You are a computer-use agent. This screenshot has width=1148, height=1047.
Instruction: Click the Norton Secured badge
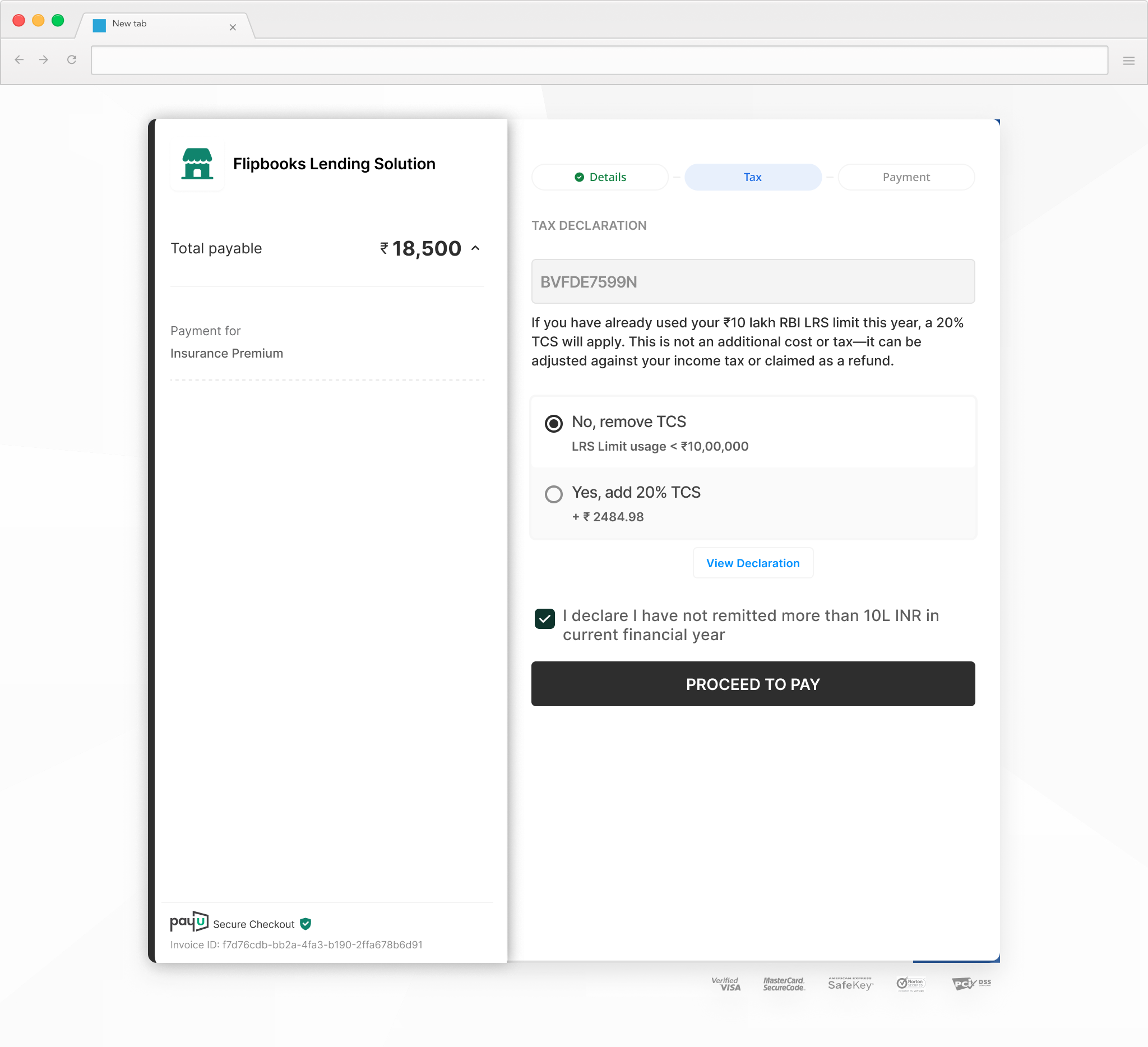[x=910, y=984]
